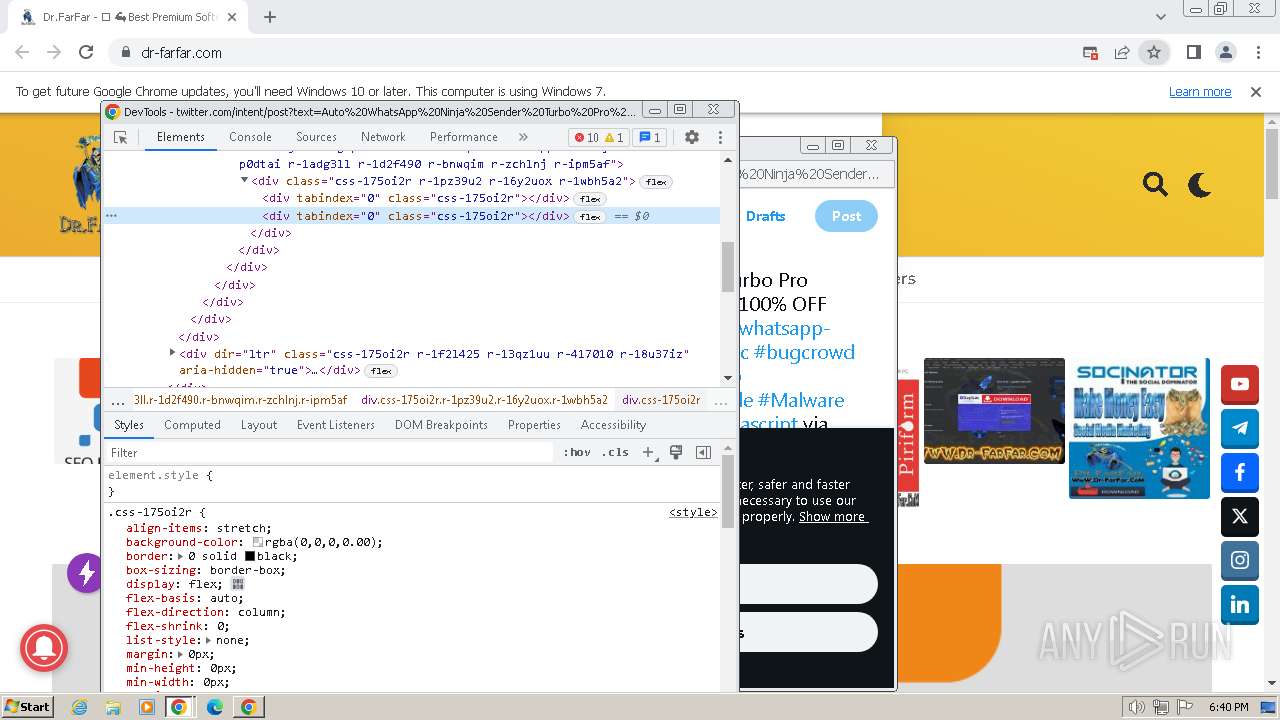The image size is (1280, 720).
Task: Open Microsoft Edge from the taskbar
Action: pos(214,707)
